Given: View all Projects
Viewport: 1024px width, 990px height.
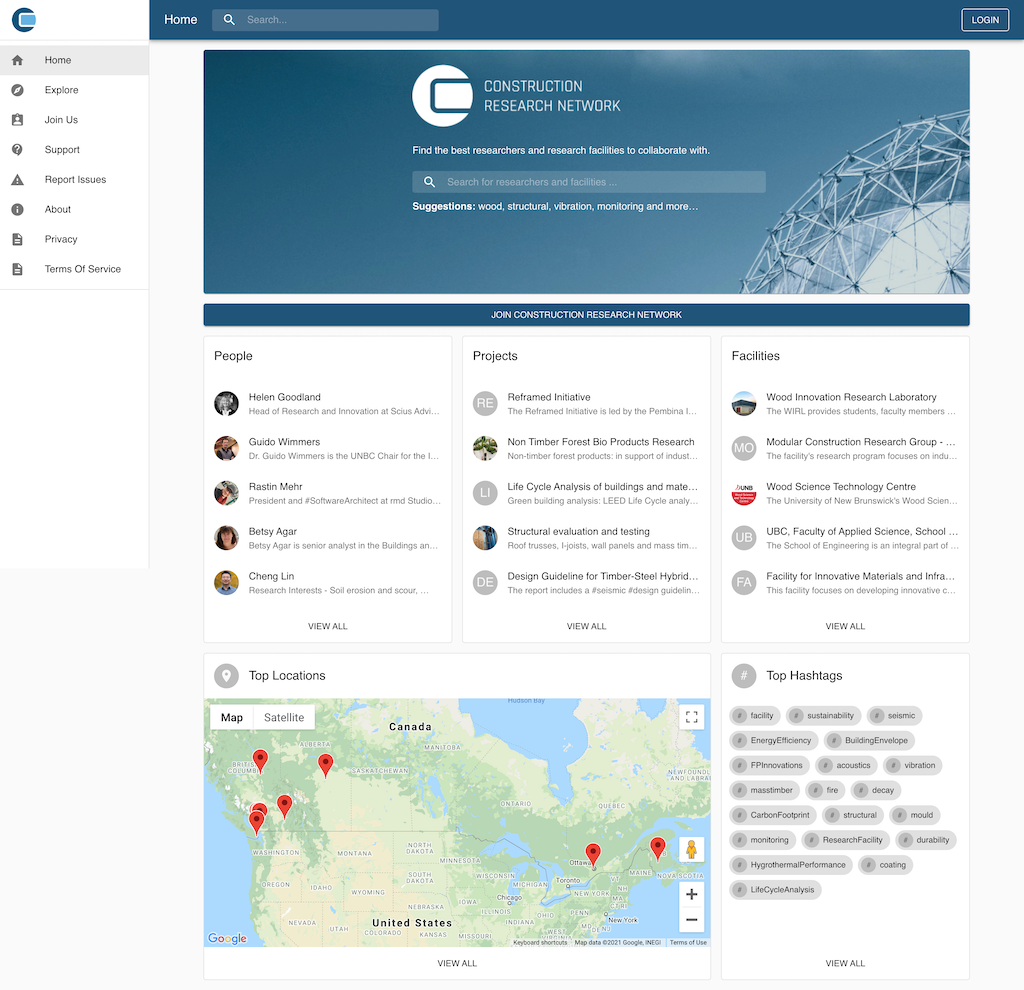Looking at the screenshot, I should tap(586, 626).
